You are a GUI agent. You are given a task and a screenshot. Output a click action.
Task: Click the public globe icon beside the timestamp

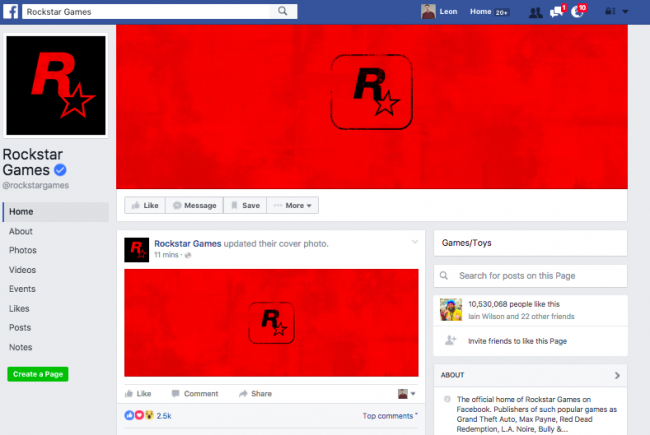coord(188,255)
